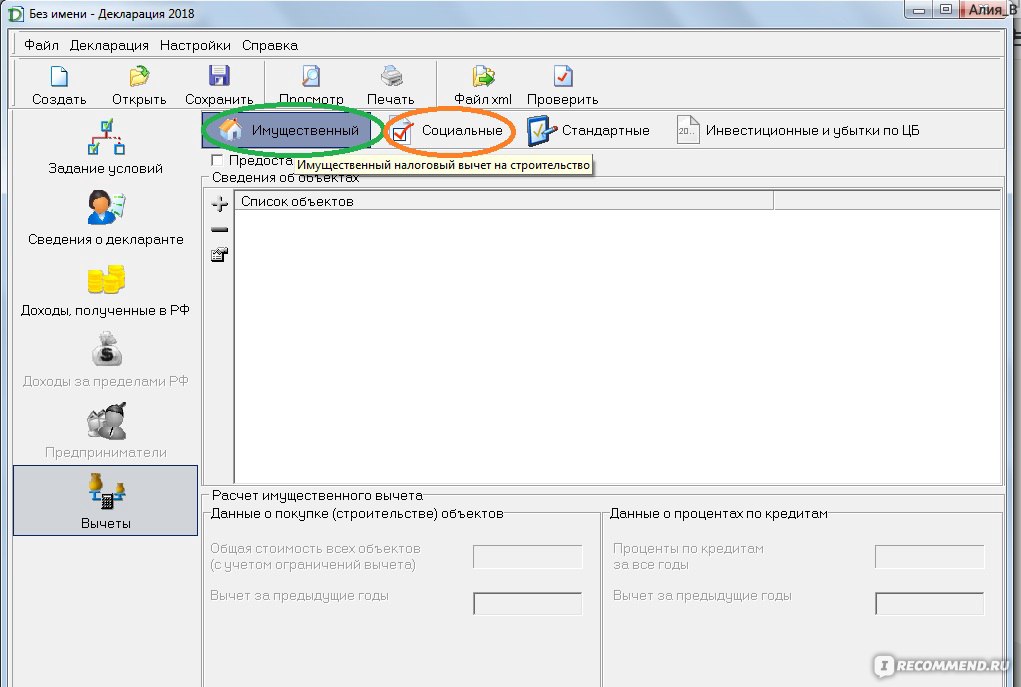The width and height of the screenshot is (1021, 687).
Task: Edit object with the properties icon
Action: click(219, 255)
